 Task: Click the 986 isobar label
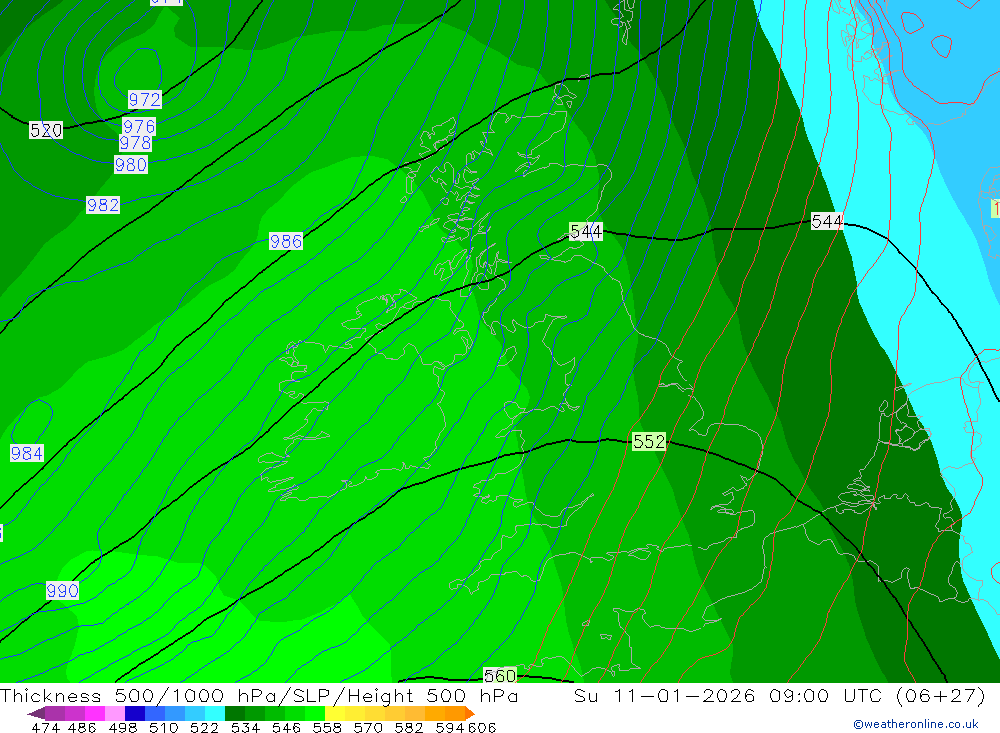(286, 241)
